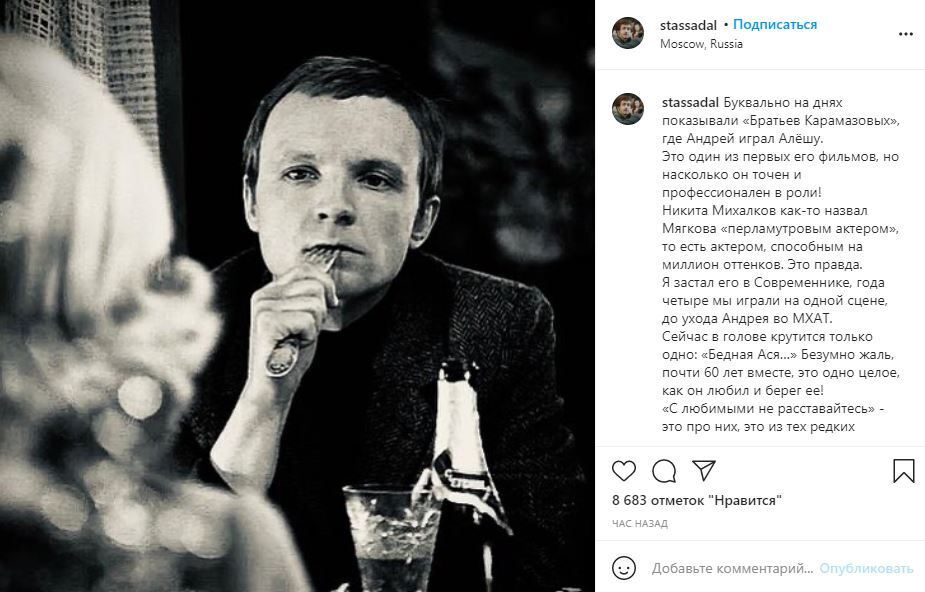Save the post with the bookmark icon
Viewport: 925px width, 592px height.
(x=903, y=471)
